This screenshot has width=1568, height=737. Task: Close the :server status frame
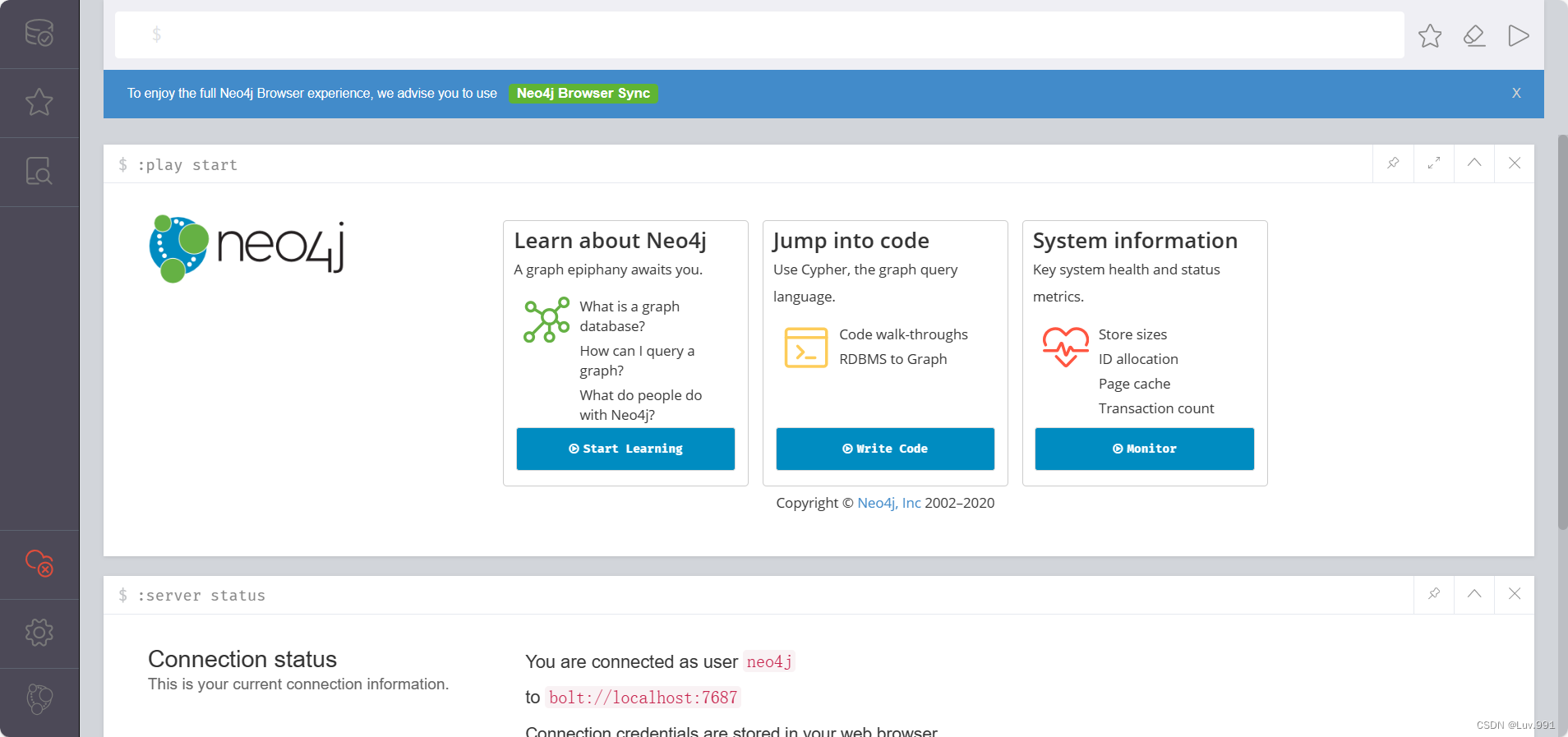click(1515, 594)
